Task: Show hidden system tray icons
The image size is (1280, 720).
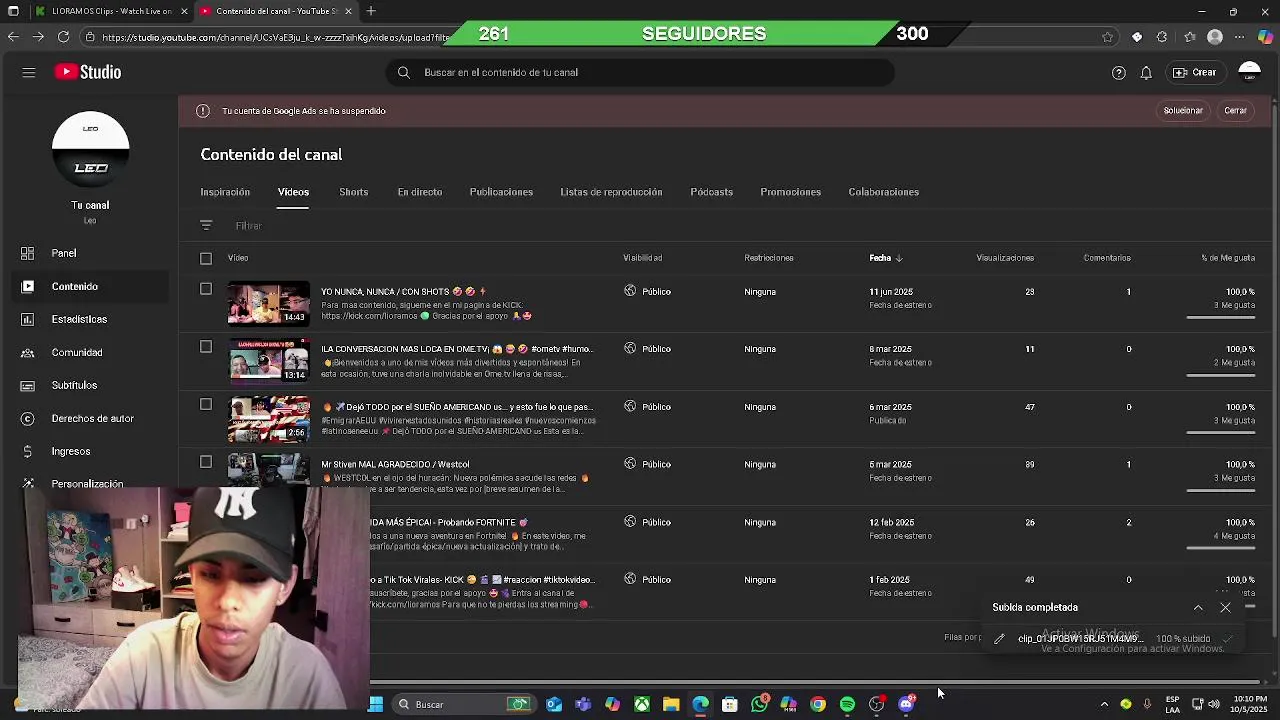Action: 1104,704
